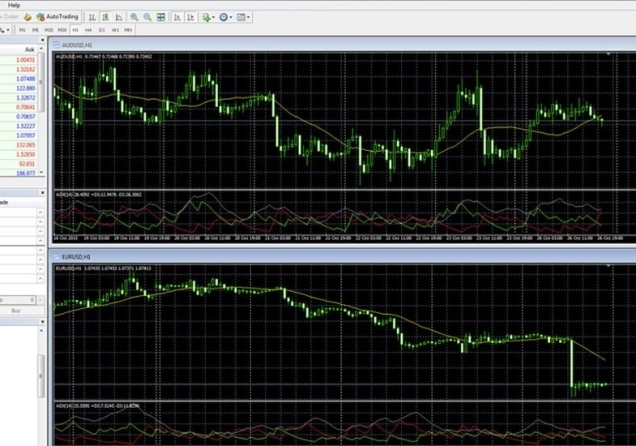Expand the line studies toolbar dropdown arrow

pos(8,30)
